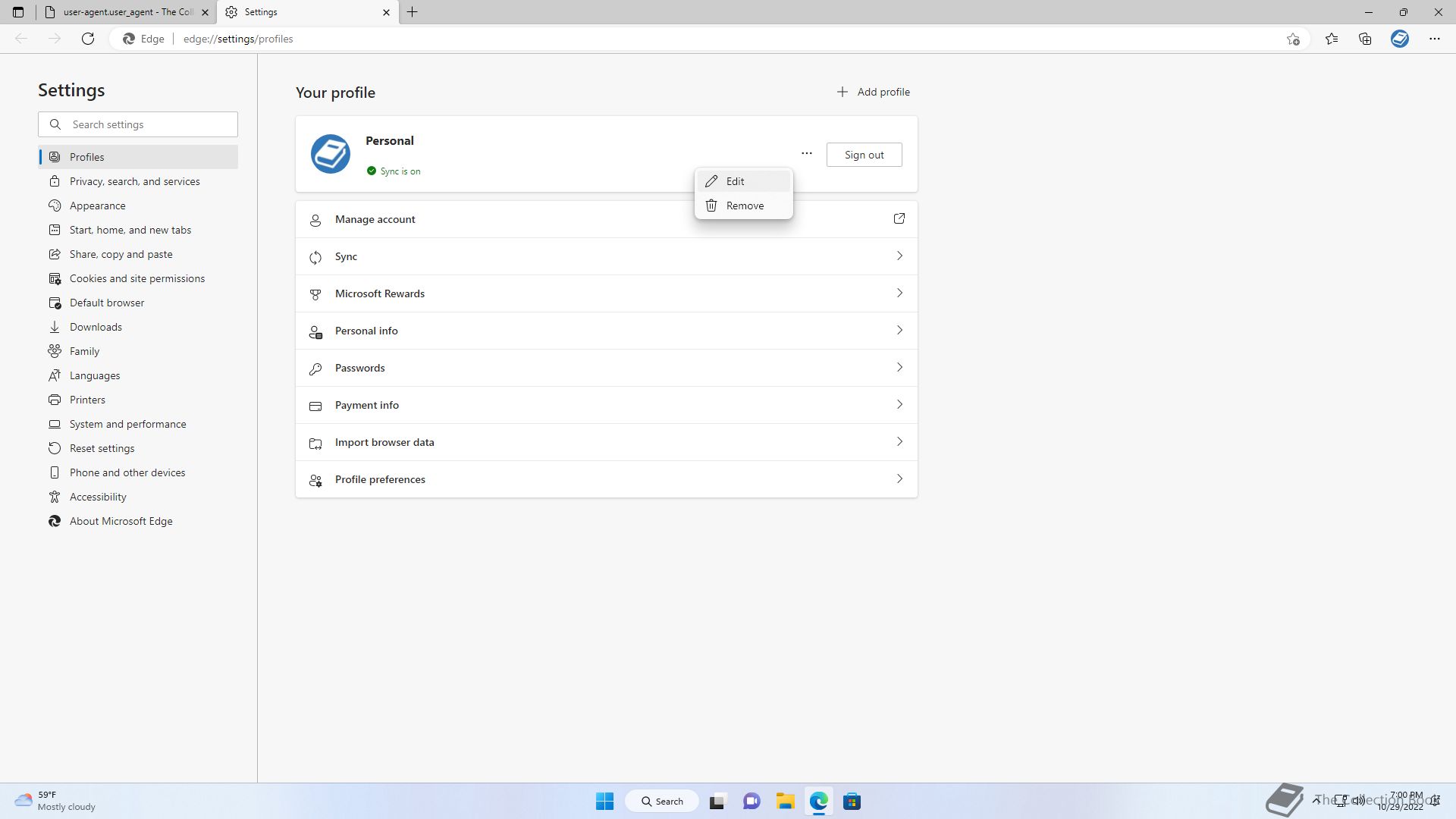
Task: Expand Microsoft Rewards row chevron
Action: [899, 293]
